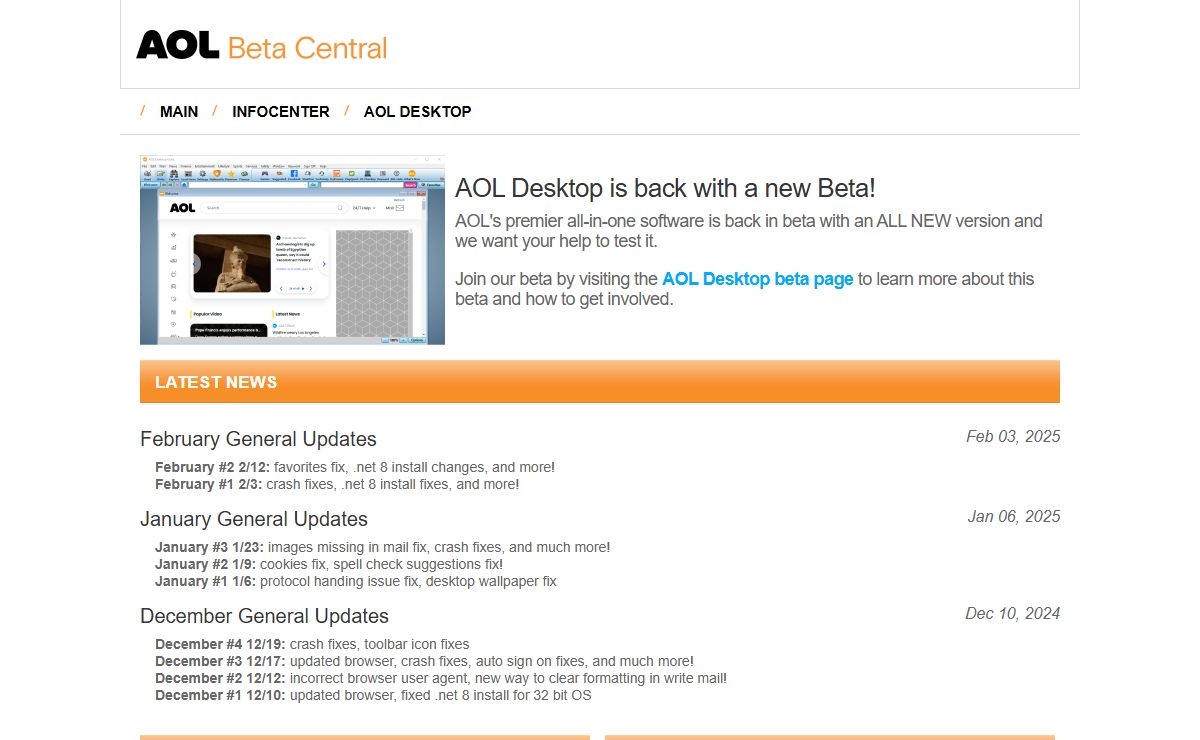
Task: Select the "December #4 12/19" news line
Action: 312,644
